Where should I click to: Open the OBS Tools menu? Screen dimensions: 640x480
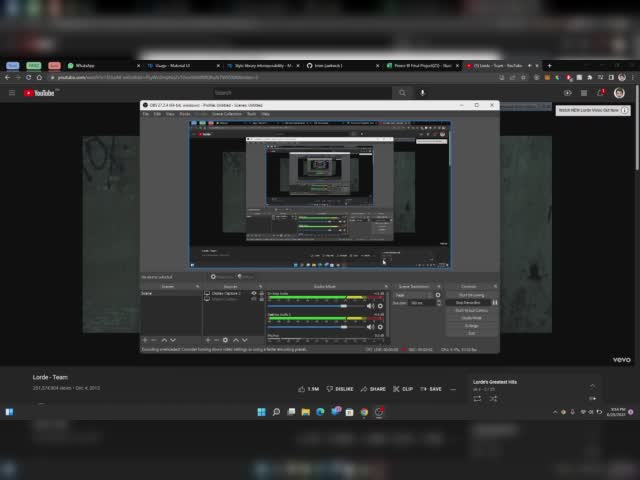click(x=252, y=114)
